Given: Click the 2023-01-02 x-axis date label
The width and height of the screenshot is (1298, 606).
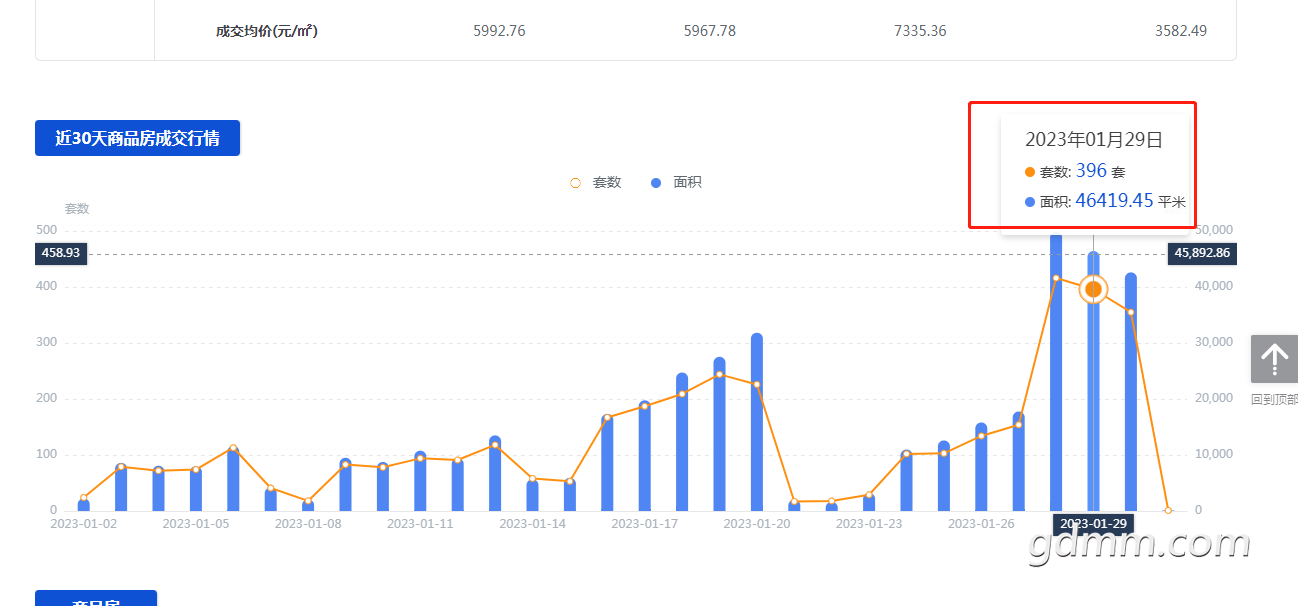Looking at the screenshot, I should coord(84,523).
